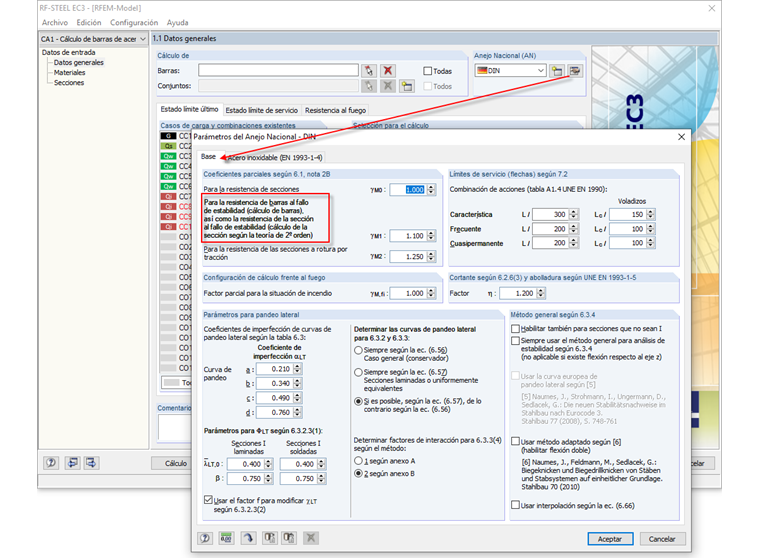760x558 pixels.
Task: Click the new-set icon next to Conjuntos row
Action: click(x=407, y=86)
